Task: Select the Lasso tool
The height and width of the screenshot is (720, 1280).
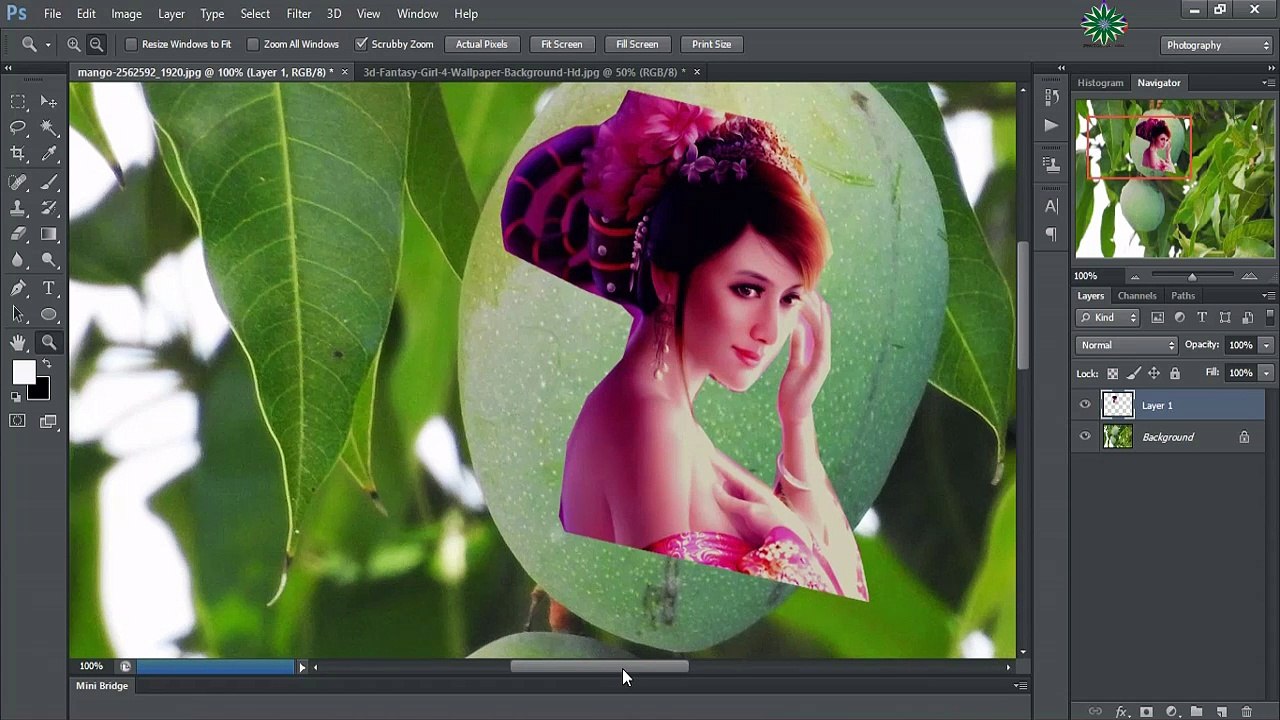Action: (18, 128)
